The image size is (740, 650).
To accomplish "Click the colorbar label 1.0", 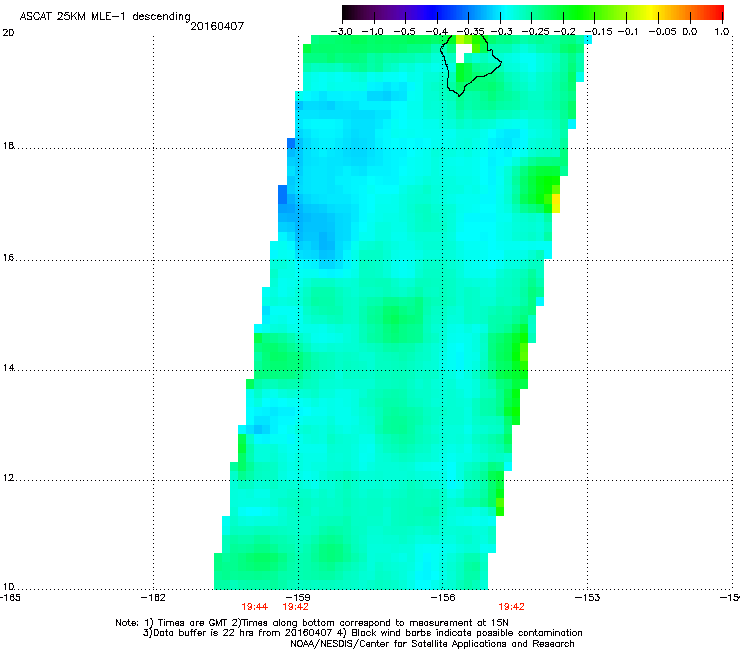I will pos(722,32).
